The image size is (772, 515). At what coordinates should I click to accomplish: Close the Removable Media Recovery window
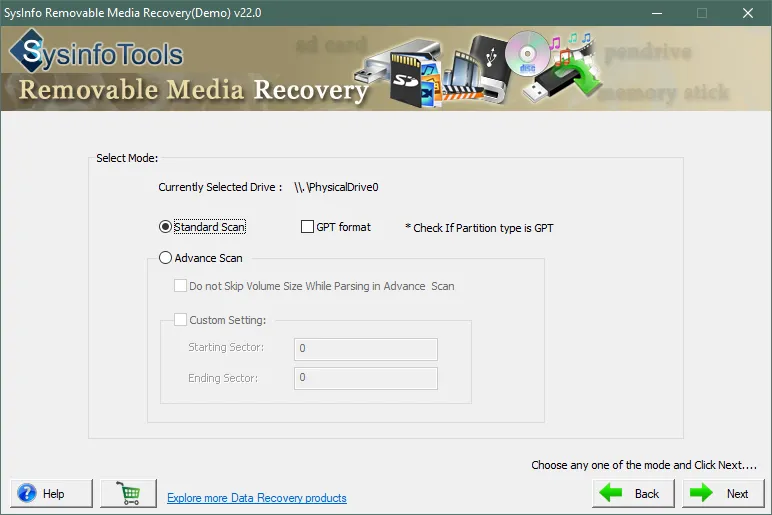(x=747, y=13)
